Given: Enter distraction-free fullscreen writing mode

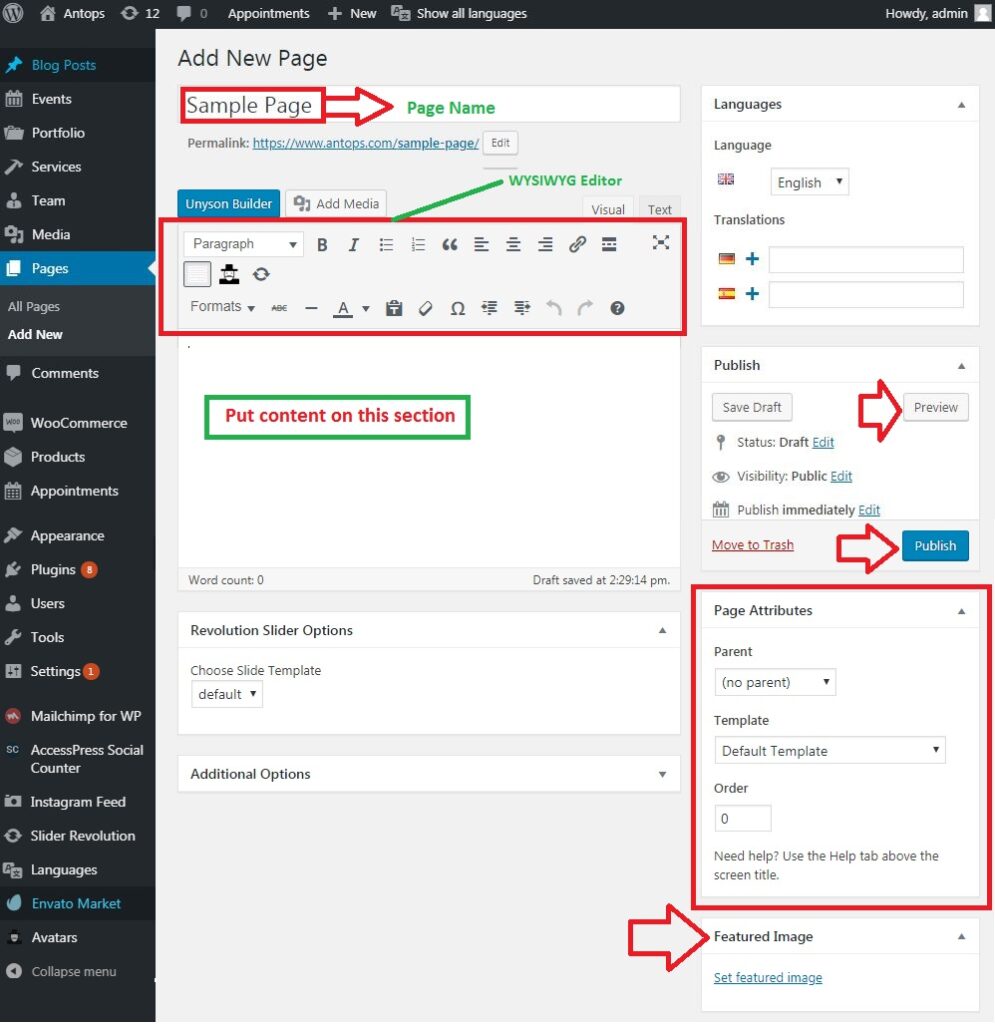Looking at the screenshot, I should 660,243.
